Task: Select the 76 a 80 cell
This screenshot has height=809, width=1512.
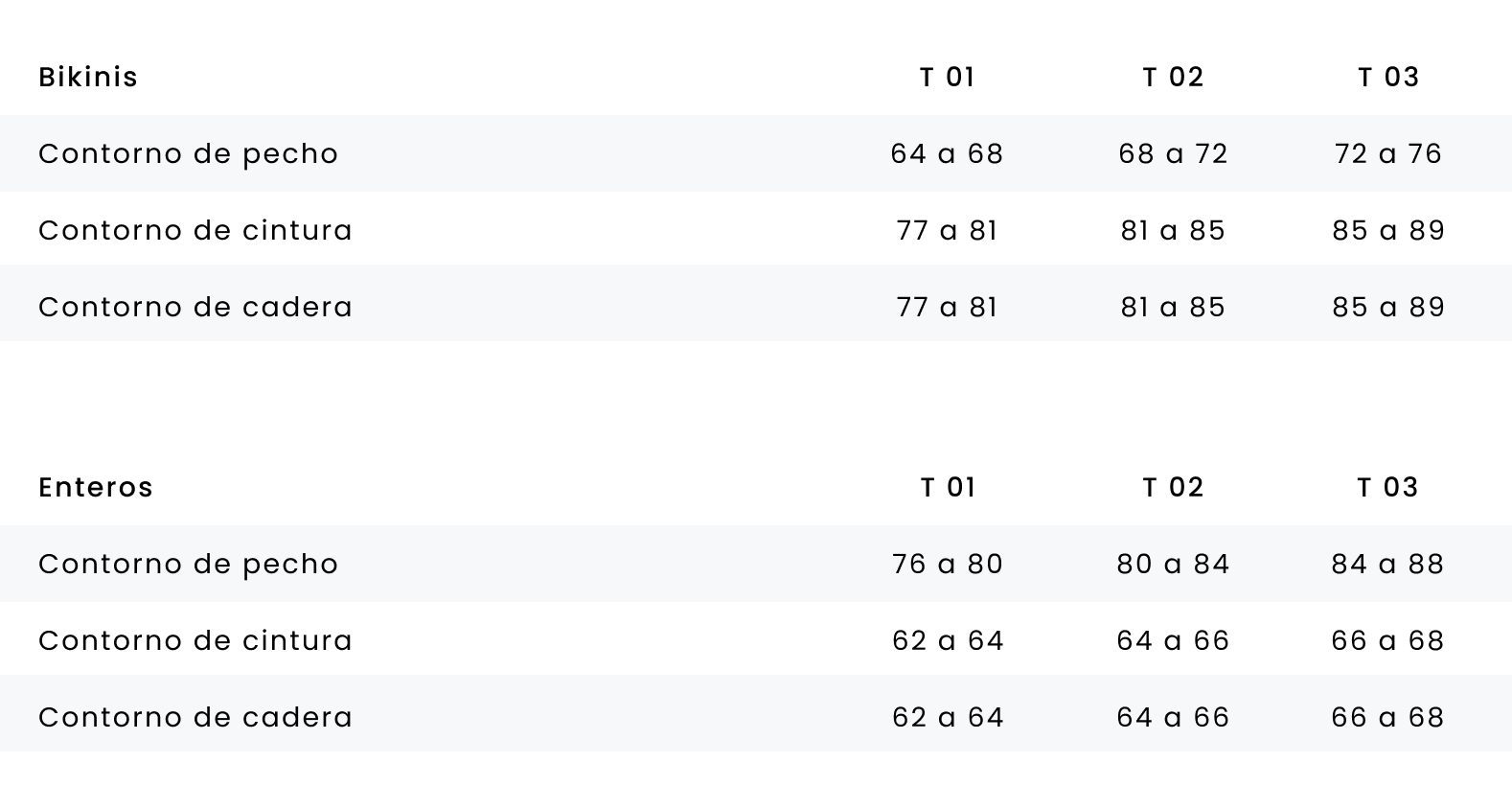Action: click(x=948, y=564)
